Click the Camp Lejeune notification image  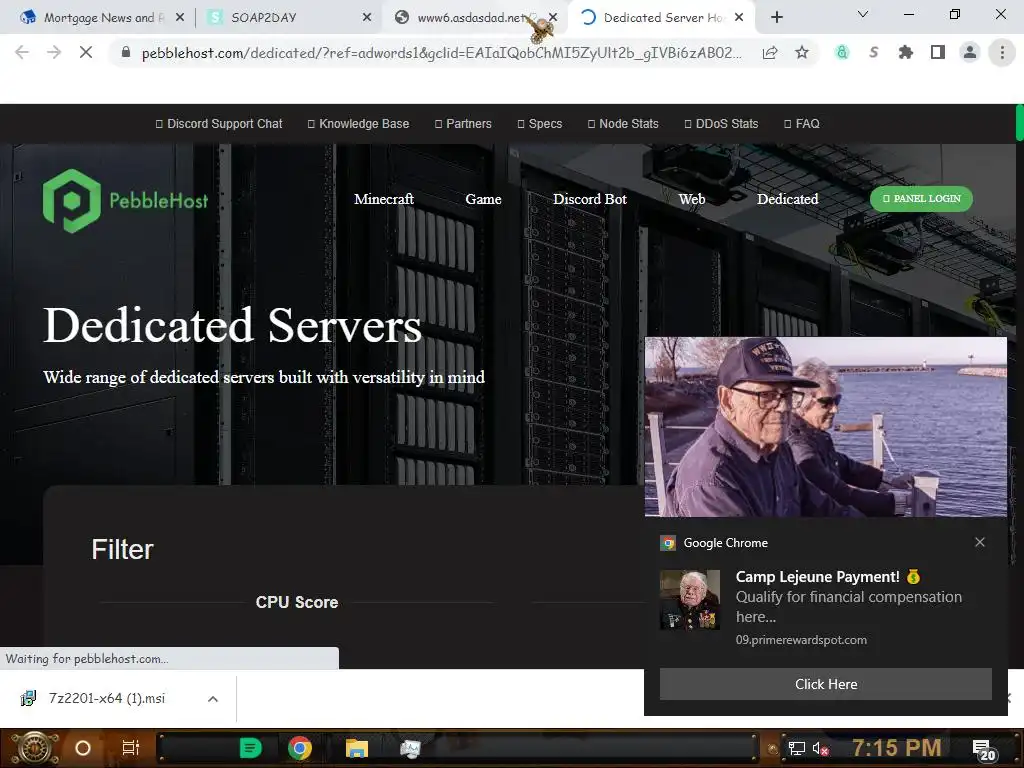[825, 427]
